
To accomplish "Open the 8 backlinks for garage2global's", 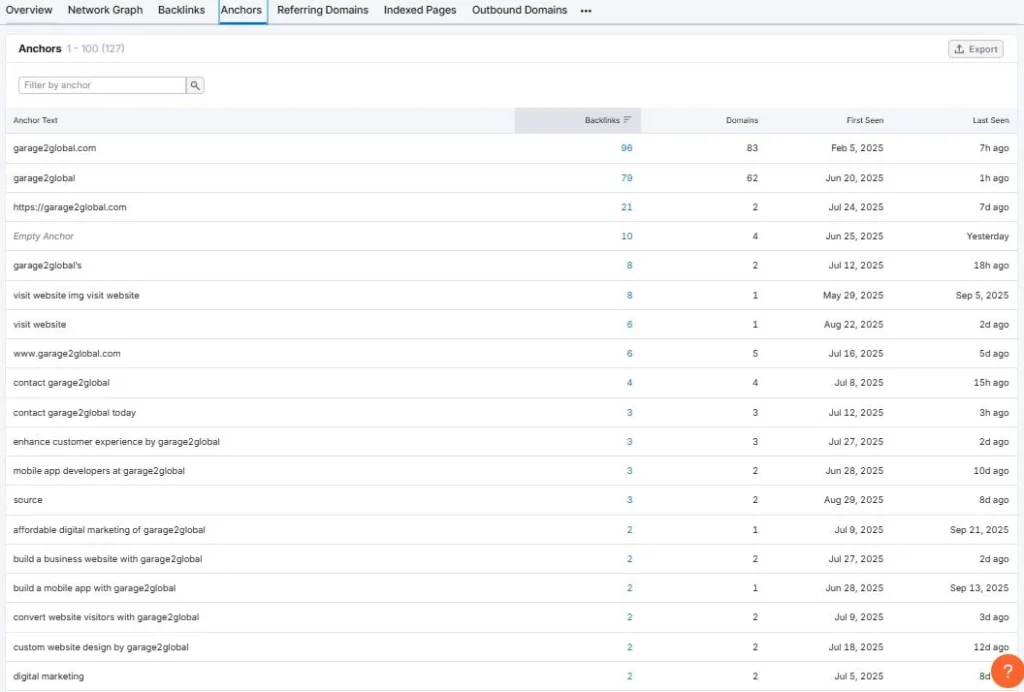I will (630, 265).
